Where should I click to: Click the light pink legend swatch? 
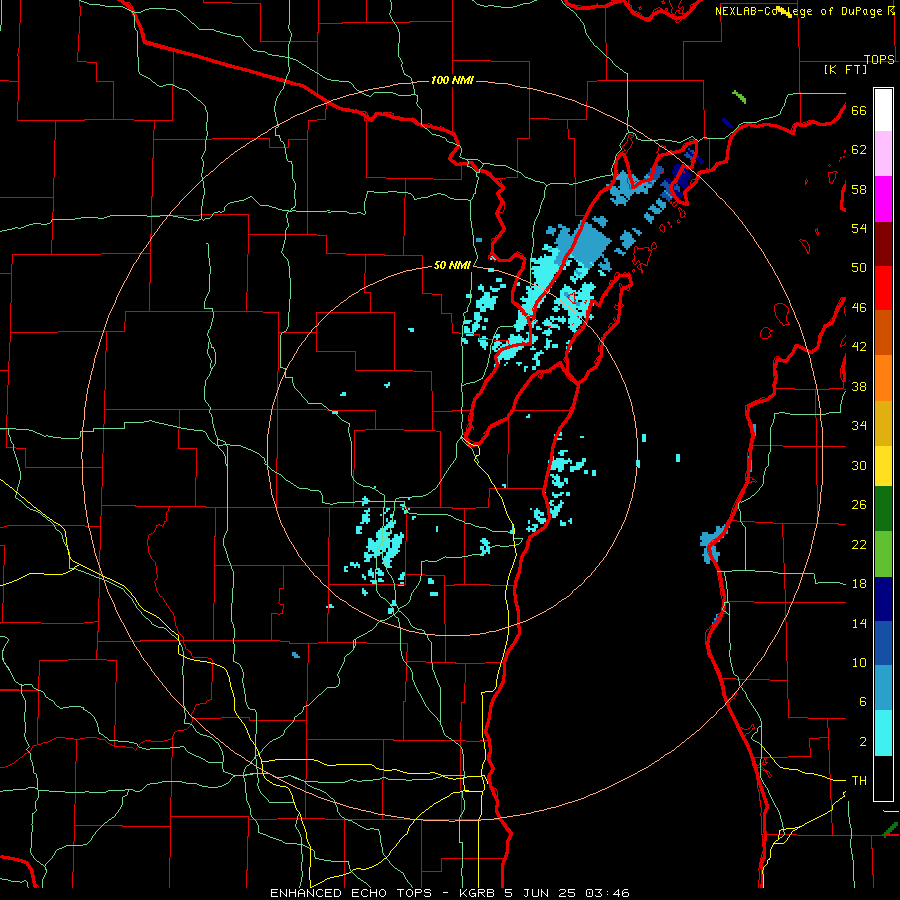point(883,154)
